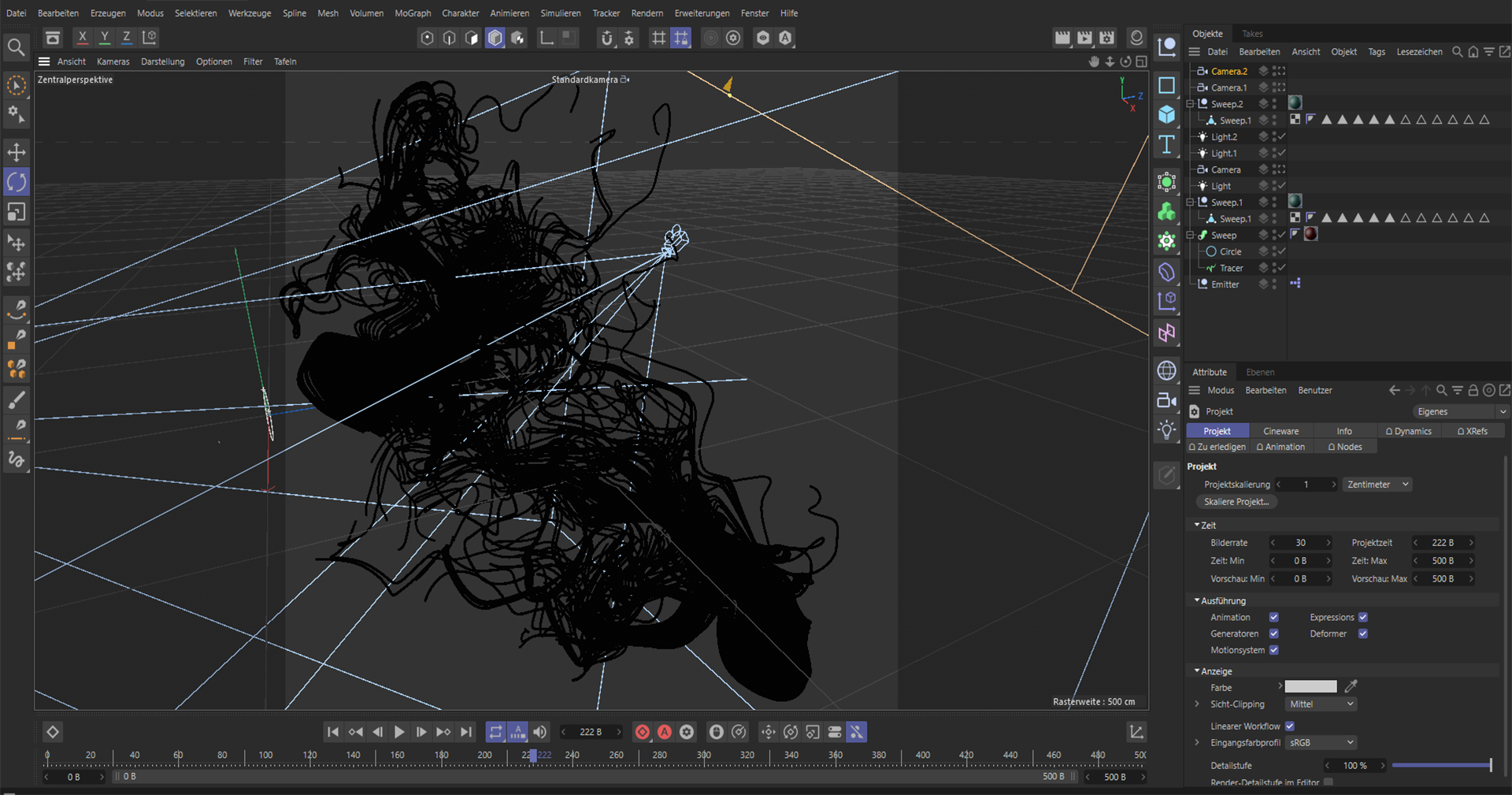Open the Cineware tab
This screenshot has height=795, width=1512.
1281,431
